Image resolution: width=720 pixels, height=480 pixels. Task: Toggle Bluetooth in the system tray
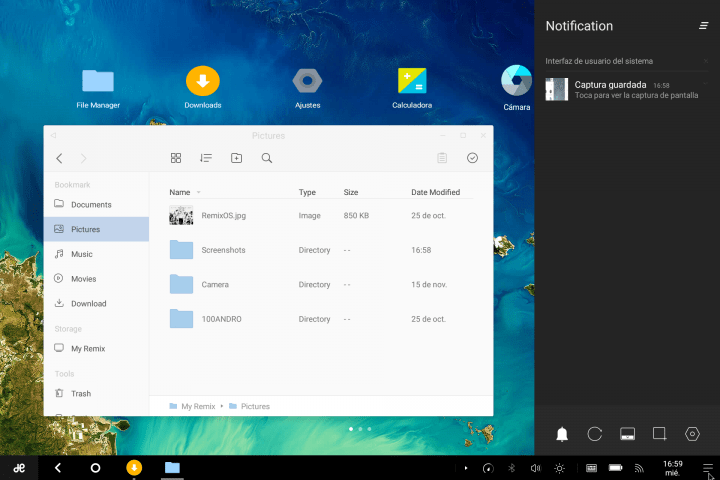pos(512,469)
